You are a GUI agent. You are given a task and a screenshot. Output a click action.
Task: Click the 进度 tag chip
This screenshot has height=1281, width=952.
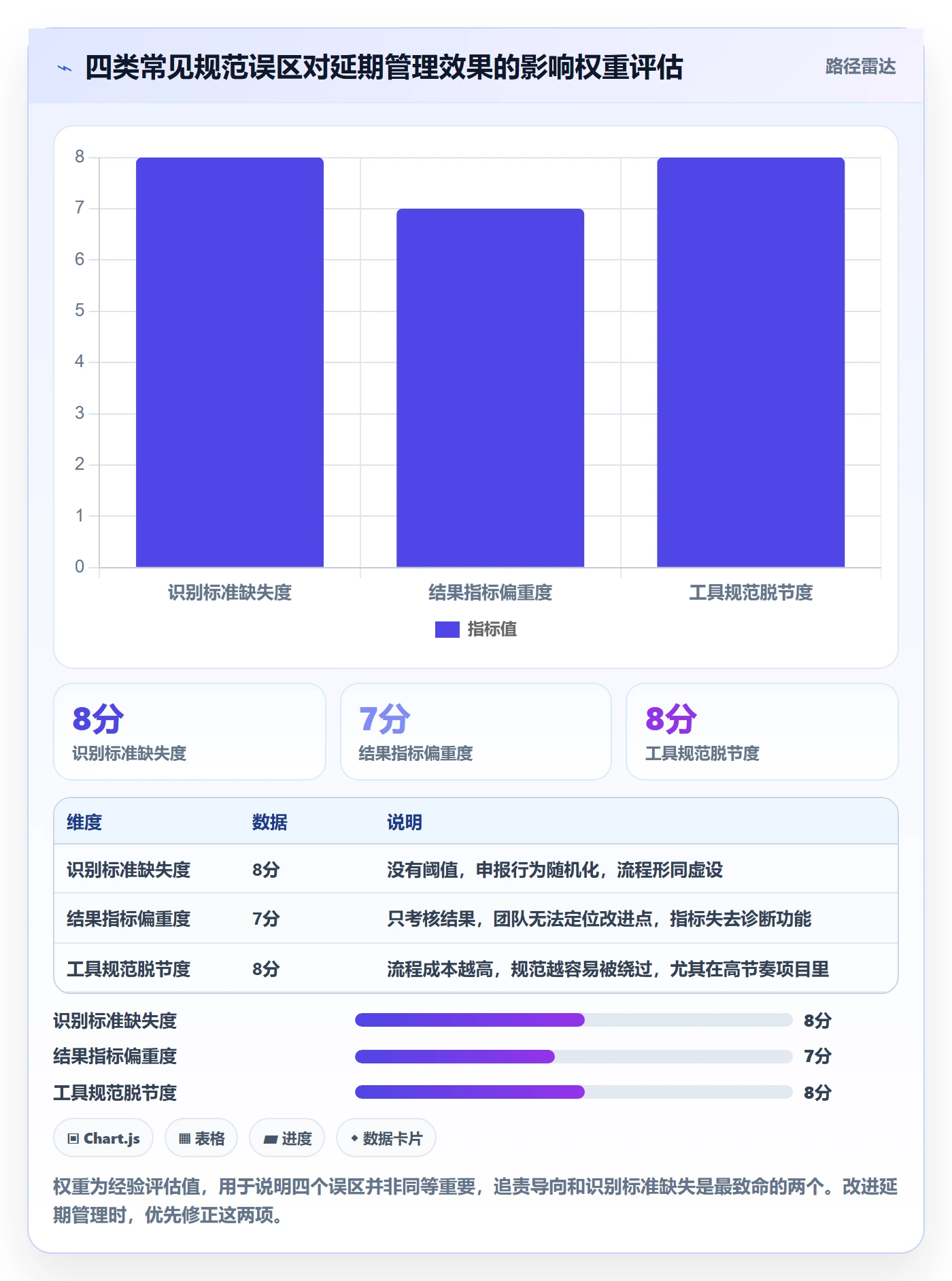click(287, 1138)
